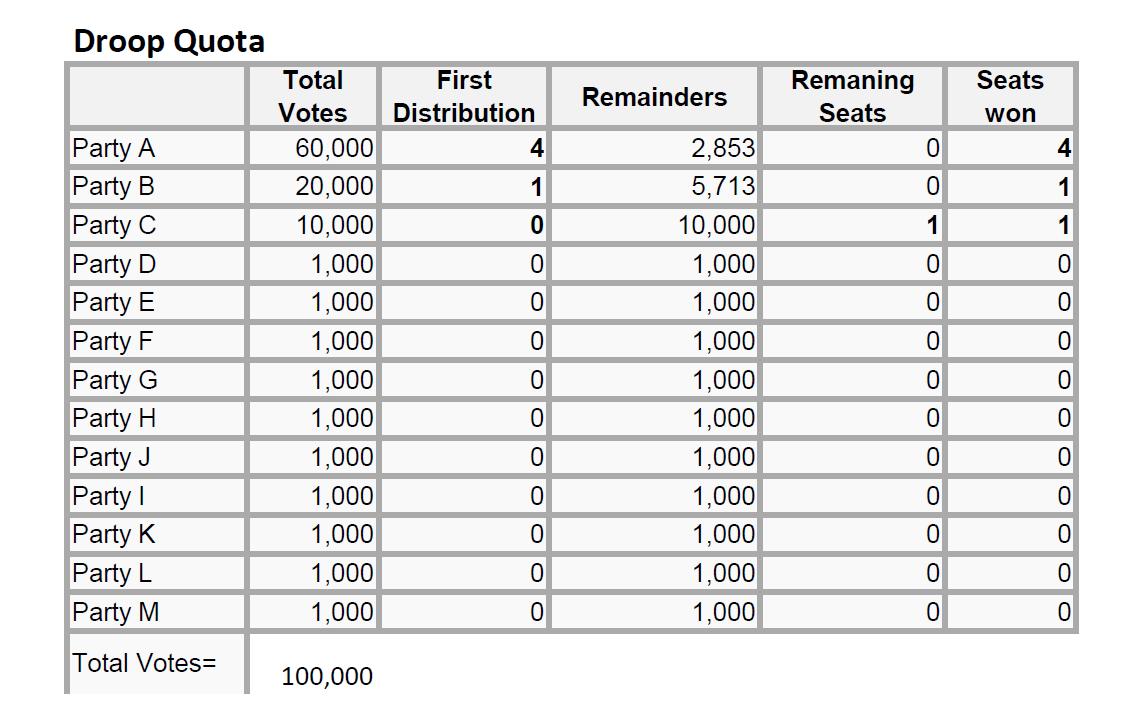The height and width of the screenshot is (719, 1134).
Task: Select the Party M row label
Action: pos(116,612)
